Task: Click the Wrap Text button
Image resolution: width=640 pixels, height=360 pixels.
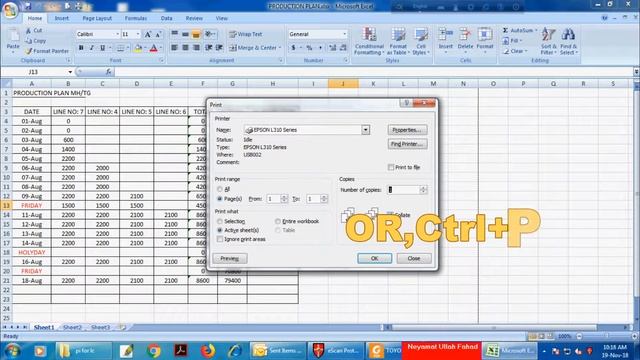Action: (246, 34)
